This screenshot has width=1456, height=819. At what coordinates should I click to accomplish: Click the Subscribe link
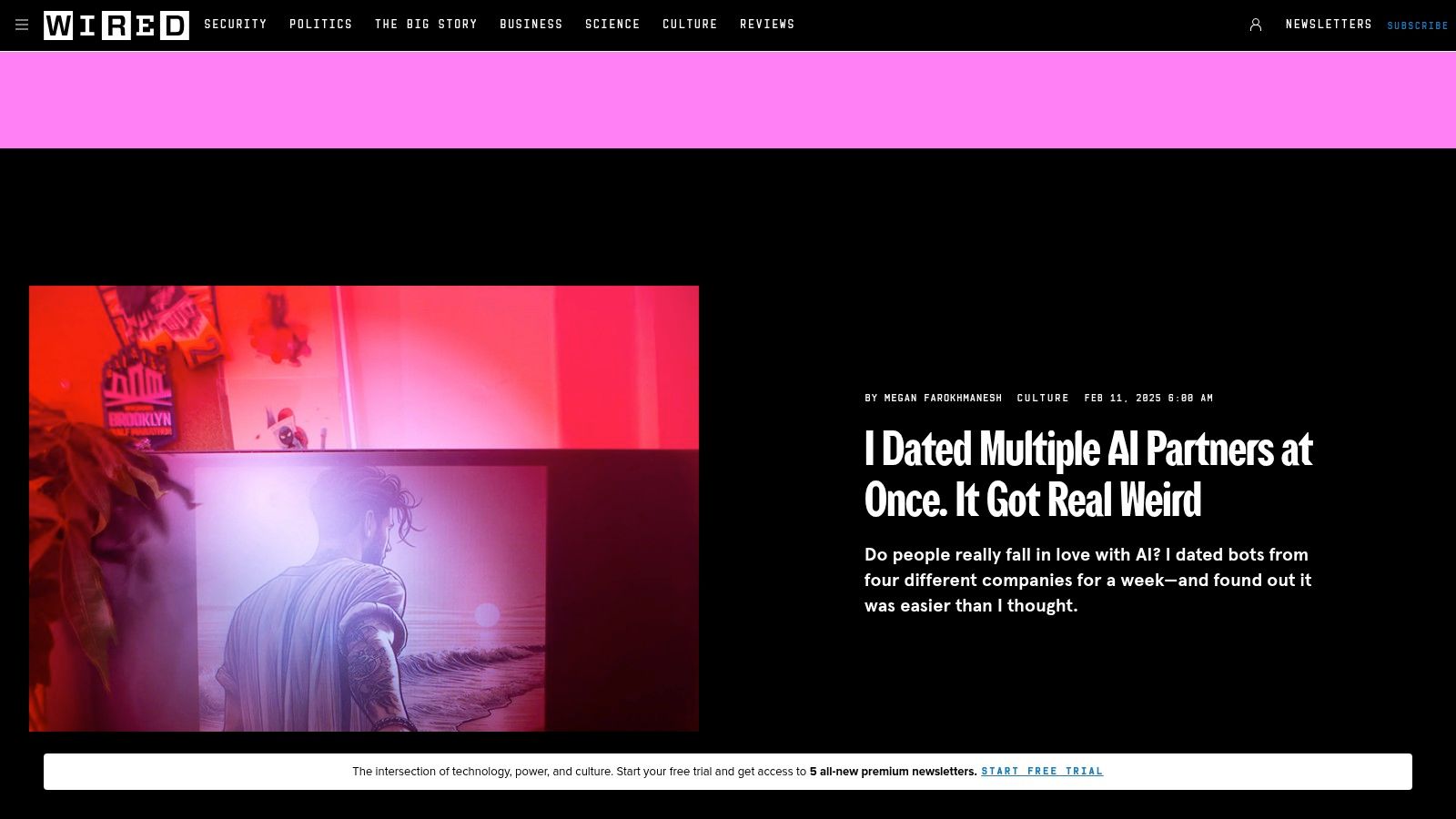(1418, 25)
